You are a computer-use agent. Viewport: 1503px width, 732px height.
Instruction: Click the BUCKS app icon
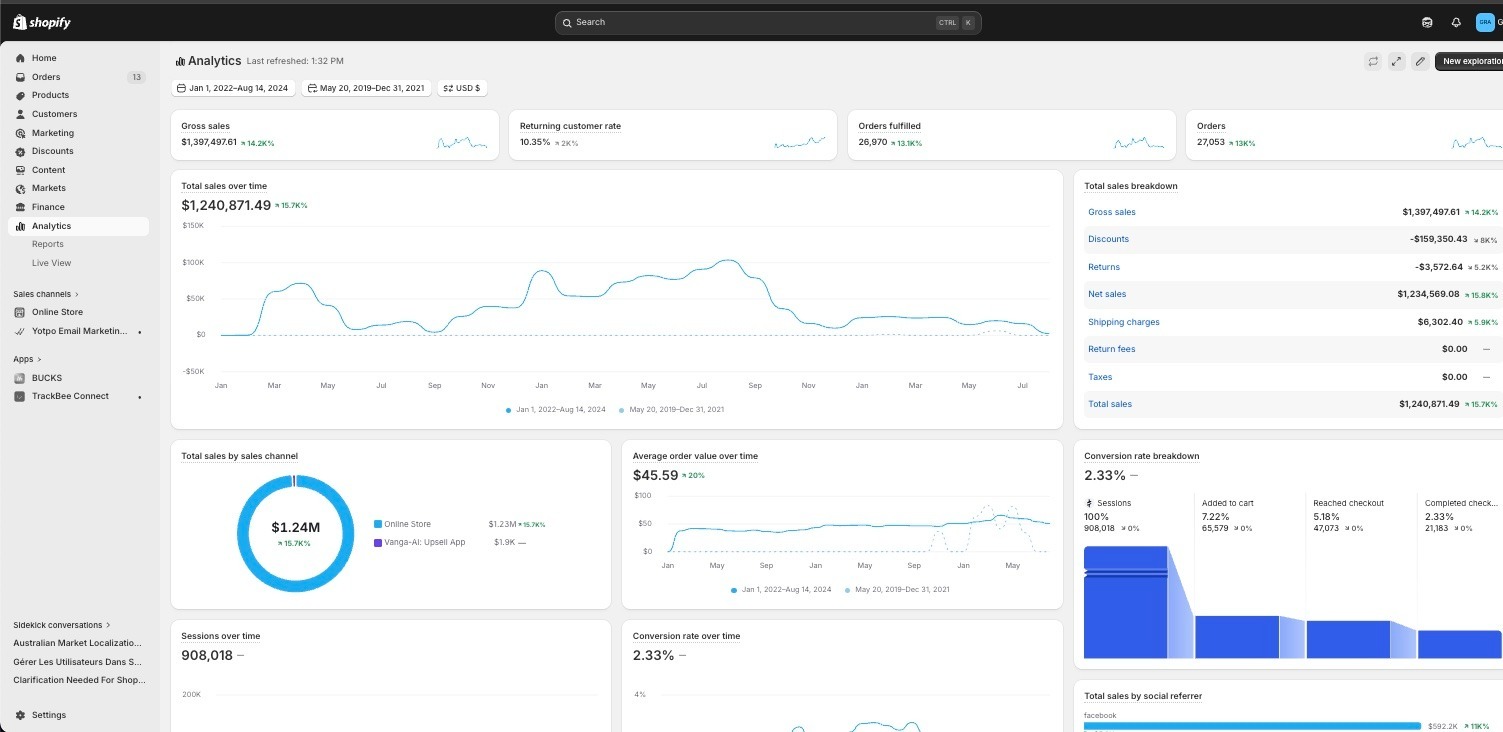20,378
